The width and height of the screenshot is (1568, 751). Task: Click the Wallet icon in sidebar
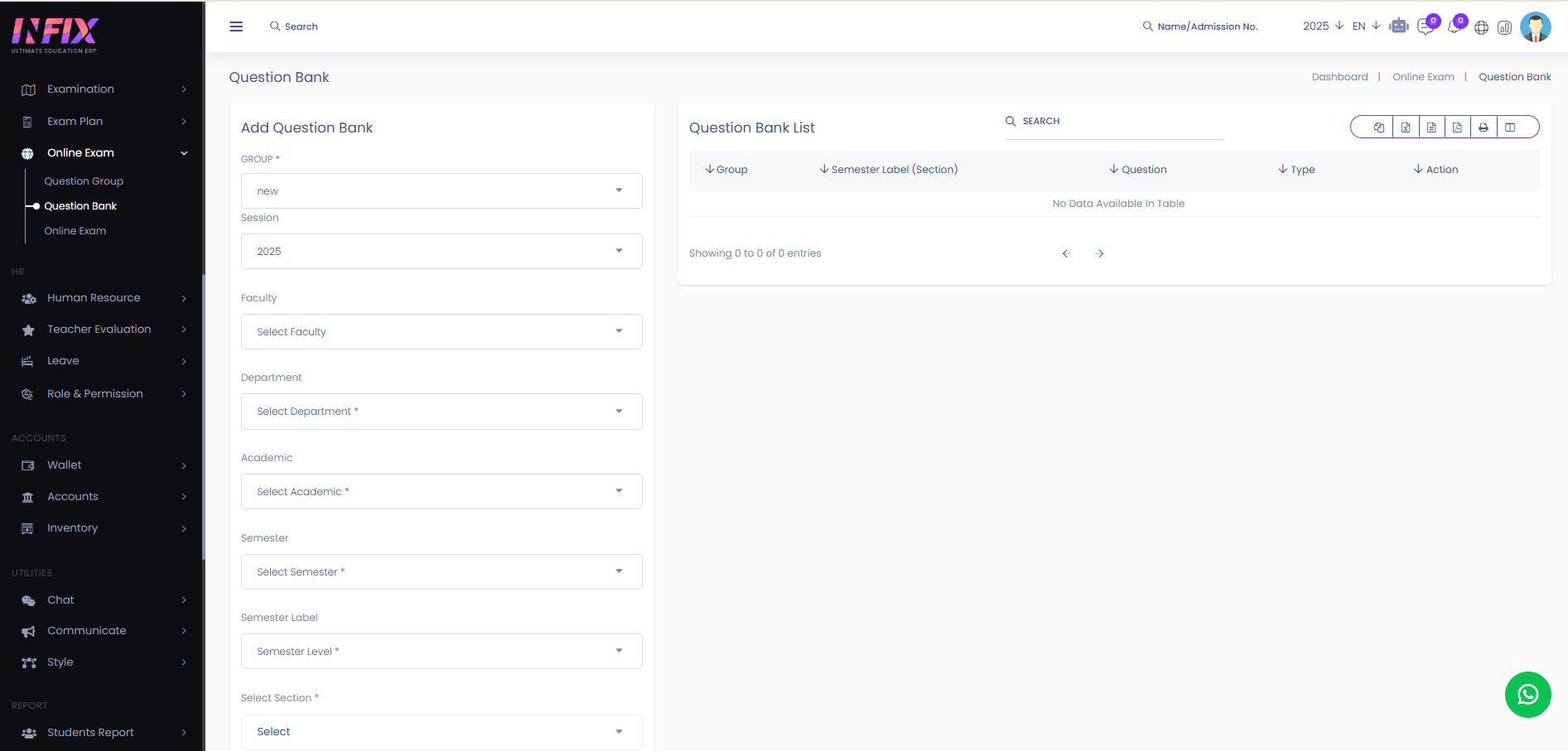(x=28, y=465)
